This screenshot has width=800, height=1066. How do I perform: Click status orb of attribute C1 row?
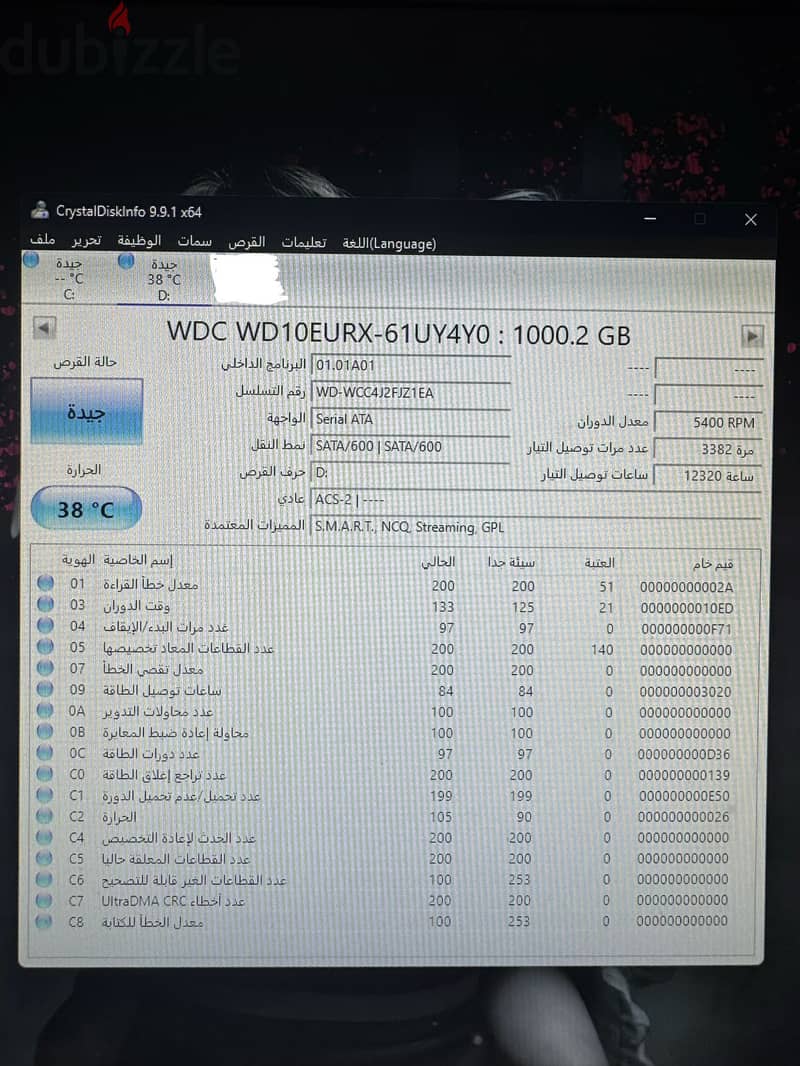45,795
